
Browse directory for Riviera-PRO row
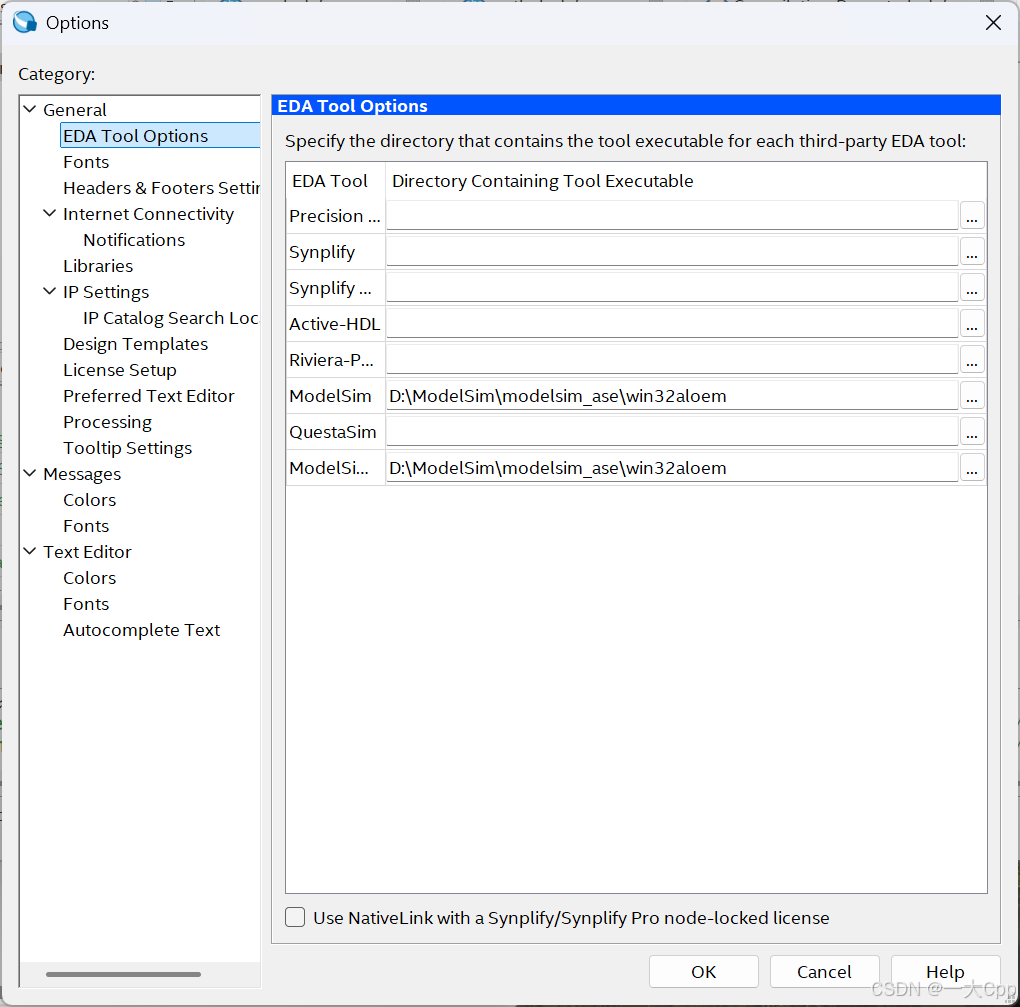(x=972, y=360)
